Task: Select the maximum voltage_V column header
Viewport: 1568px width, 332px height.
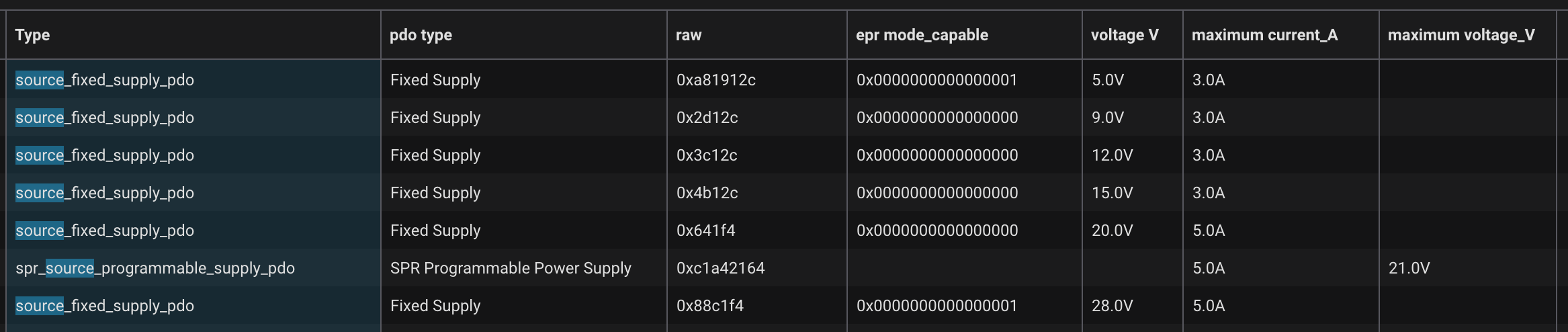Action: point(1468,35)
